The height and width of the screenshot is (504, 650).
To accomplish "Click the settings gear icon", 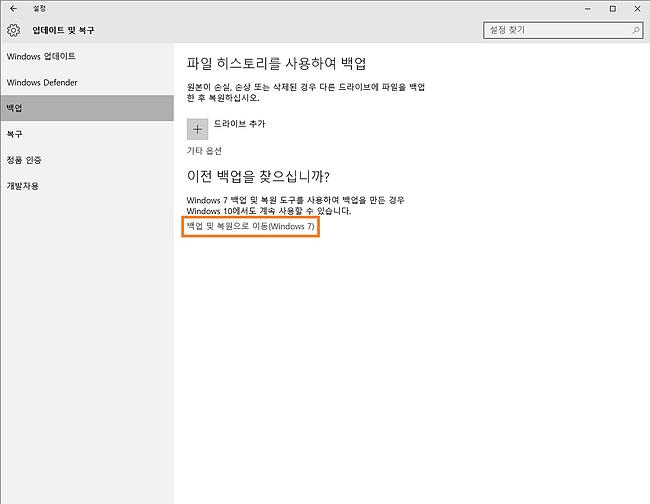I will pos(13,30).
